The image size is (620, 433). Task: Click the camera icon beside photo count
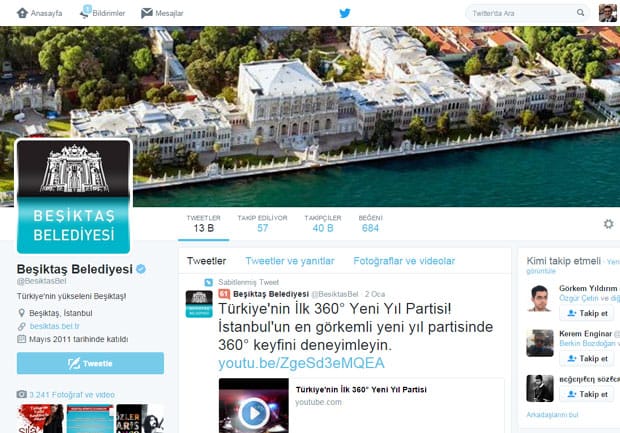(x=21, y=394)
